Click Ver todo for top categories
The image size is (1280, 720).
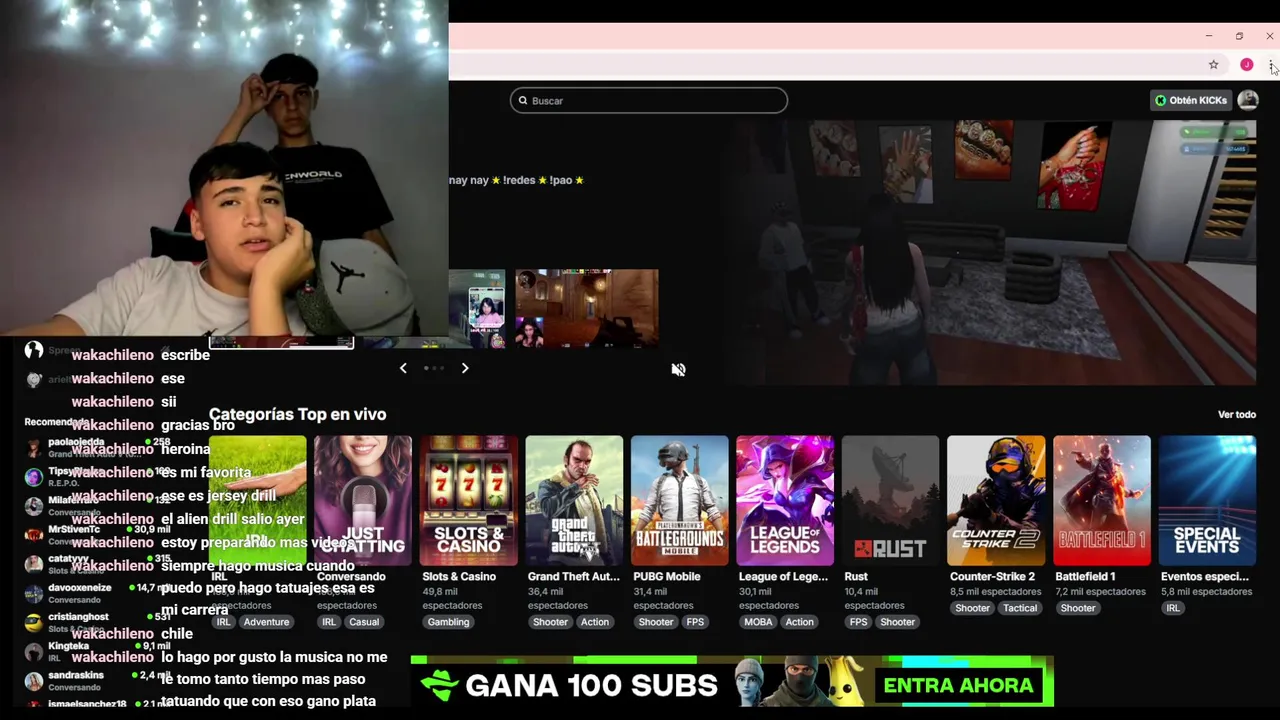click(x=1237, y=414)
